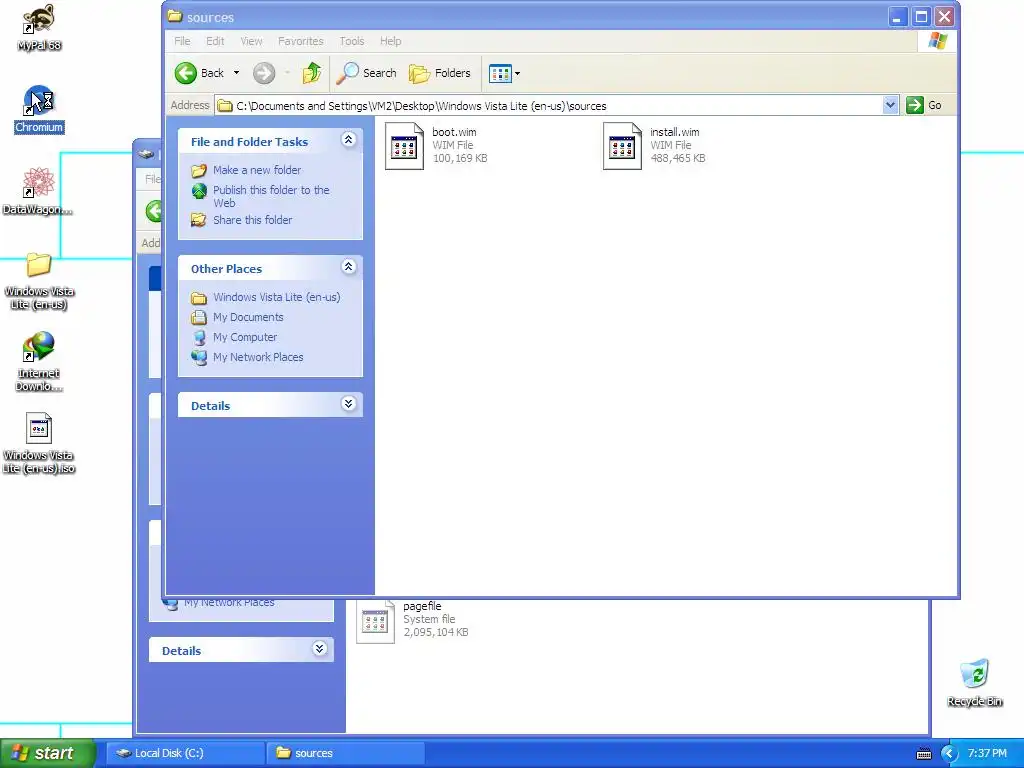Image resolution: width=1024 pixels, height=768 pixels.
Task: Click Back arrow in Local Disk window behind
Action: 154,211
